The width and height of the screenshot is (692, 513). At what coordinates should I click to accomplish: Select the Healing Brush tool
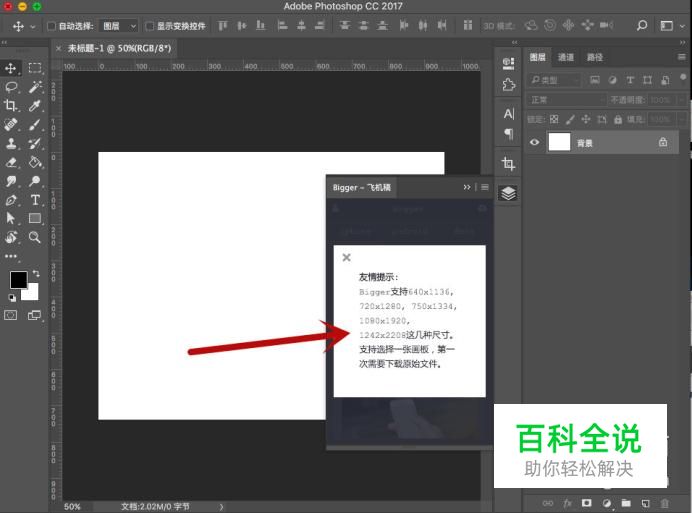[11, 124]
